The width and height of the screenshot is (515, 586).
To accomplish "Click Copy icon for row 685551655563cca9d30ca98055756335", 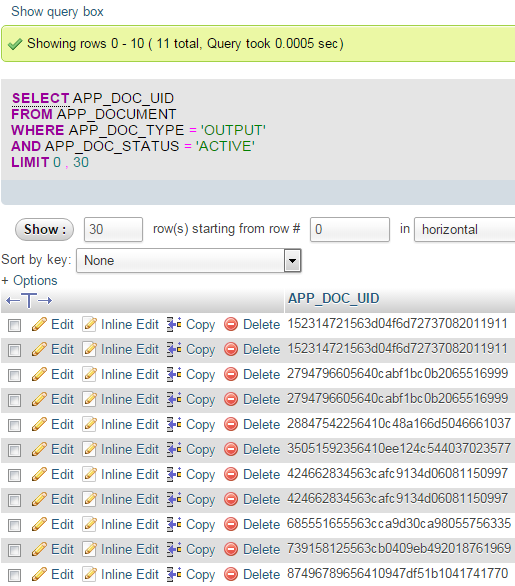I will tap(174, 524).
